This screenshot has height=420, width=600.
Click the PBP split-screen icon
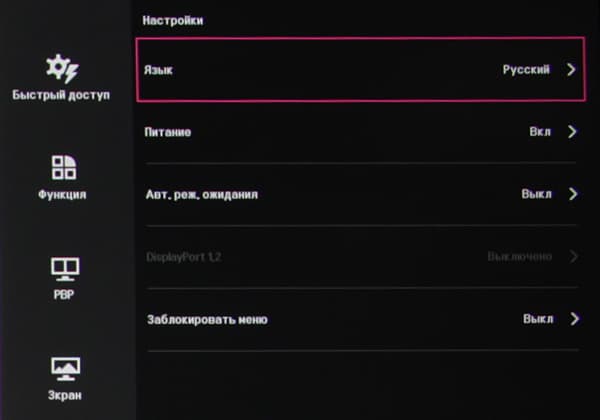point(65,268)
